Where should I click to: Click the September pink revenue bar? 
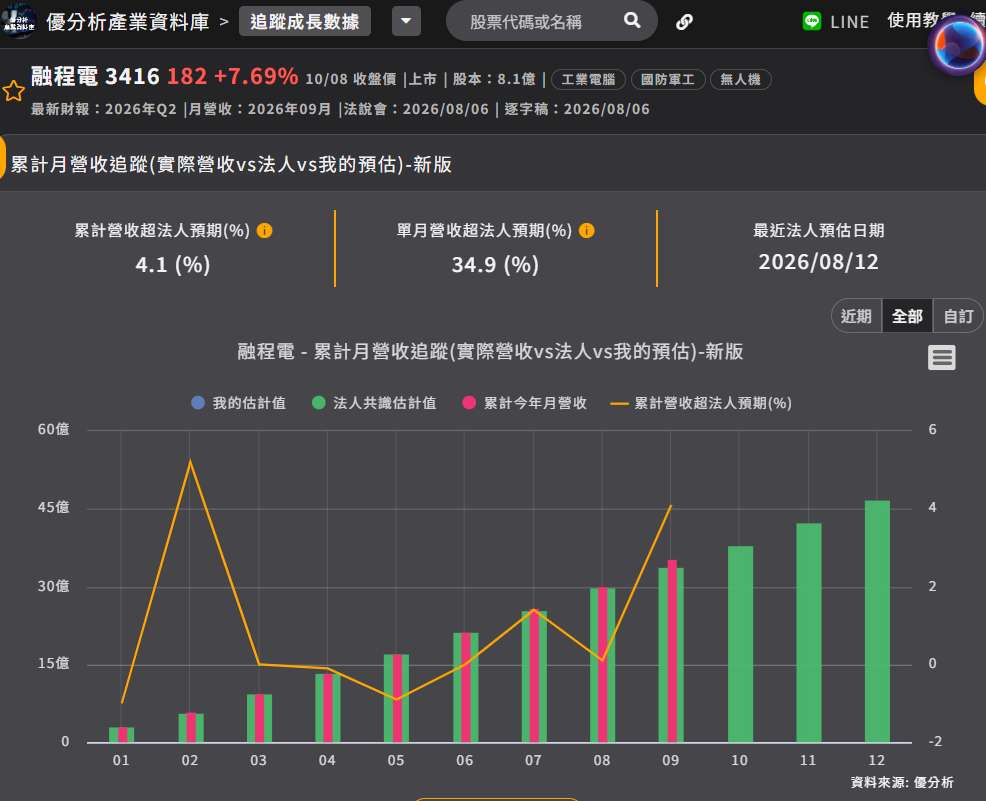pos(672,651)
